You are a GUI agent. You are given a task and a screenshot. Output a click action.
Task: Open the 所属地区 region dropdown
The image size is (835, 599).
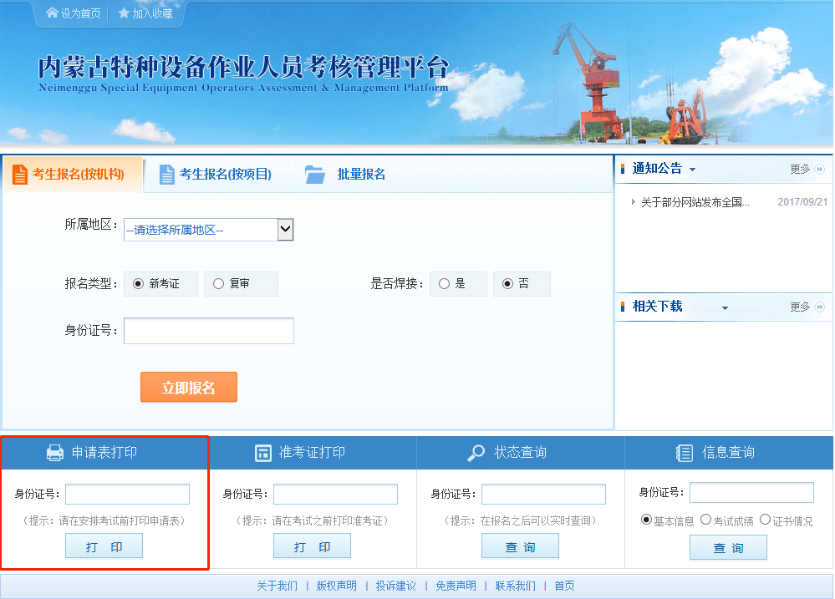283,229
